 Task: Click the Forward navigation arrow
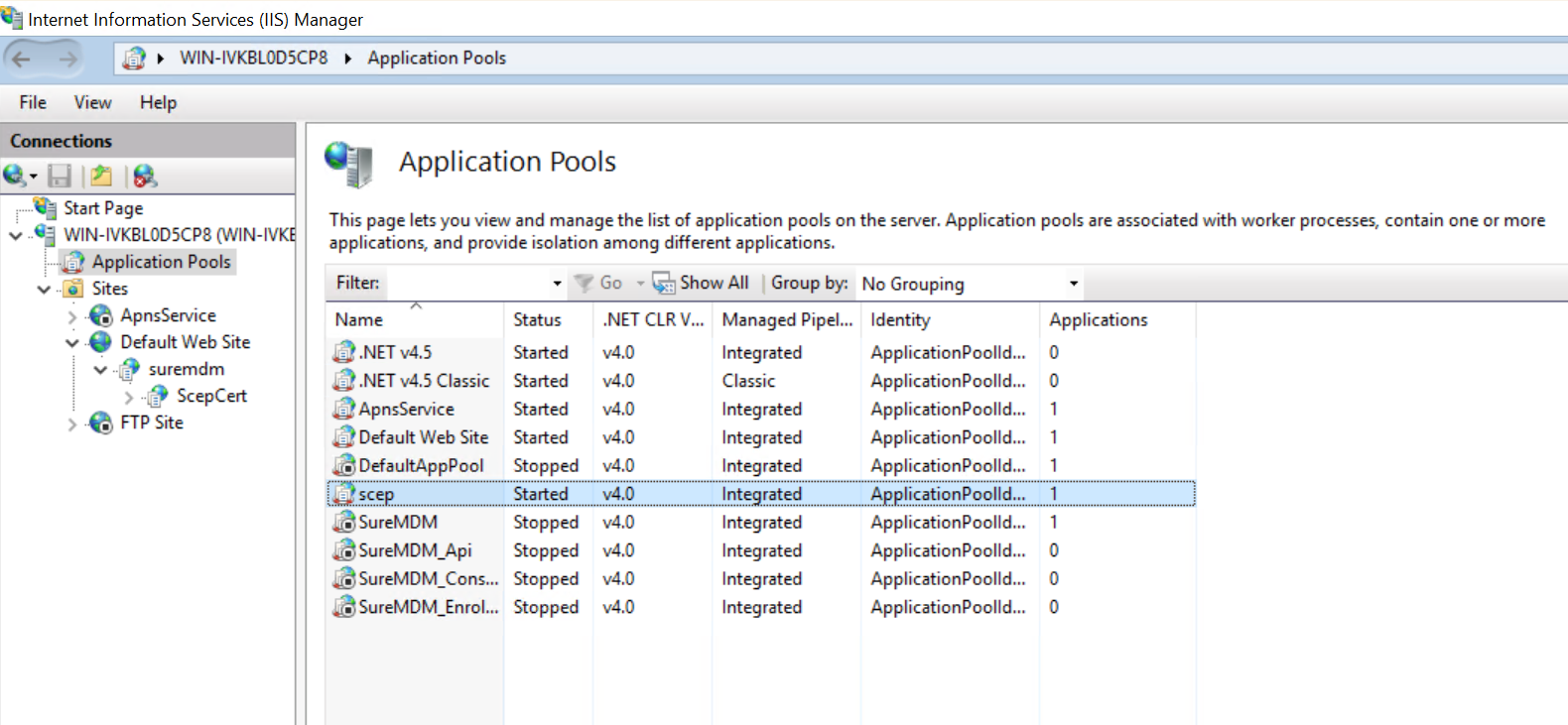pyautogui.click(x=67, y=59)
